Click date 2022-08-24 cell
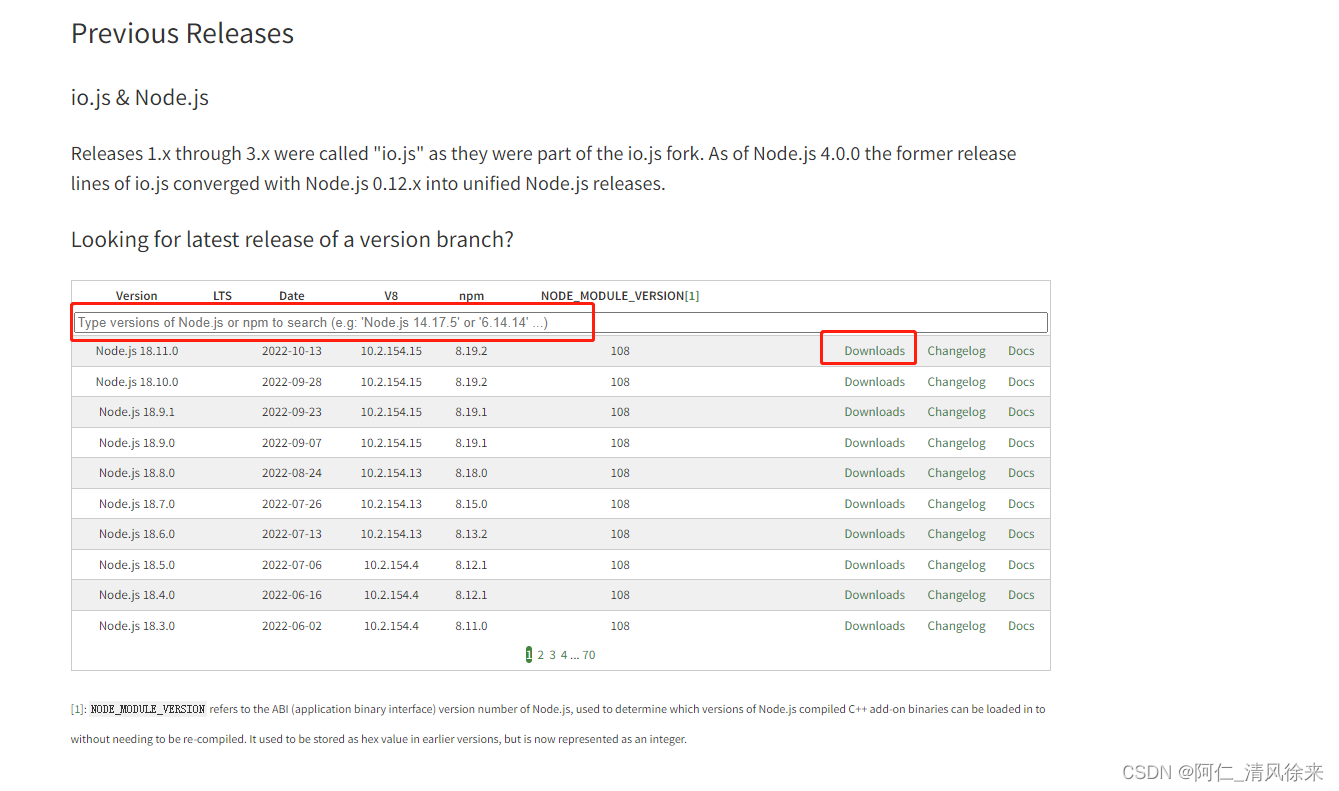The width and height of the screenshot is (1339, 791). [292, 473]
